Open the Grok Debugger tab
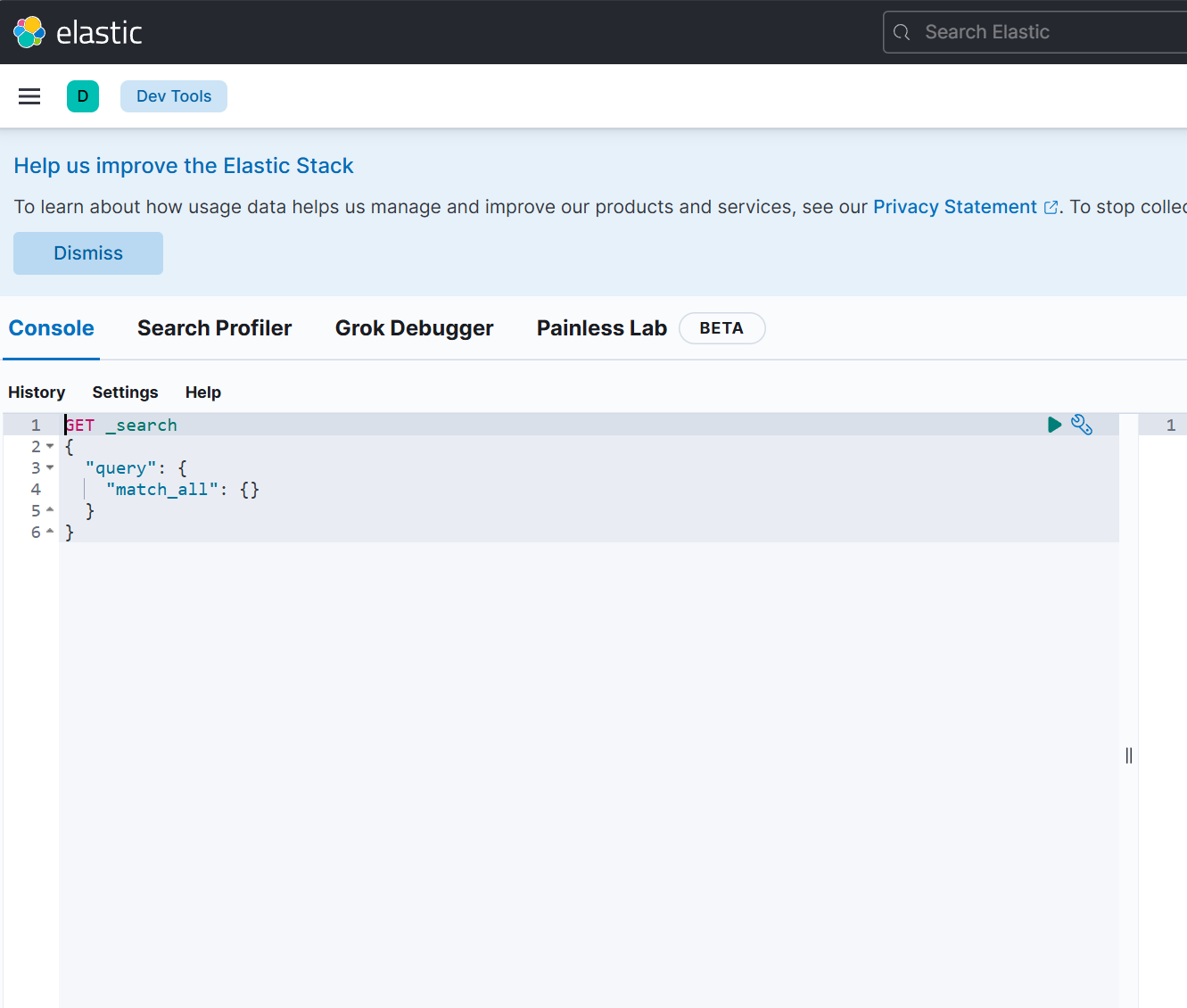The height and width of the screenshot is (1008, 1187). pos(415,328)
